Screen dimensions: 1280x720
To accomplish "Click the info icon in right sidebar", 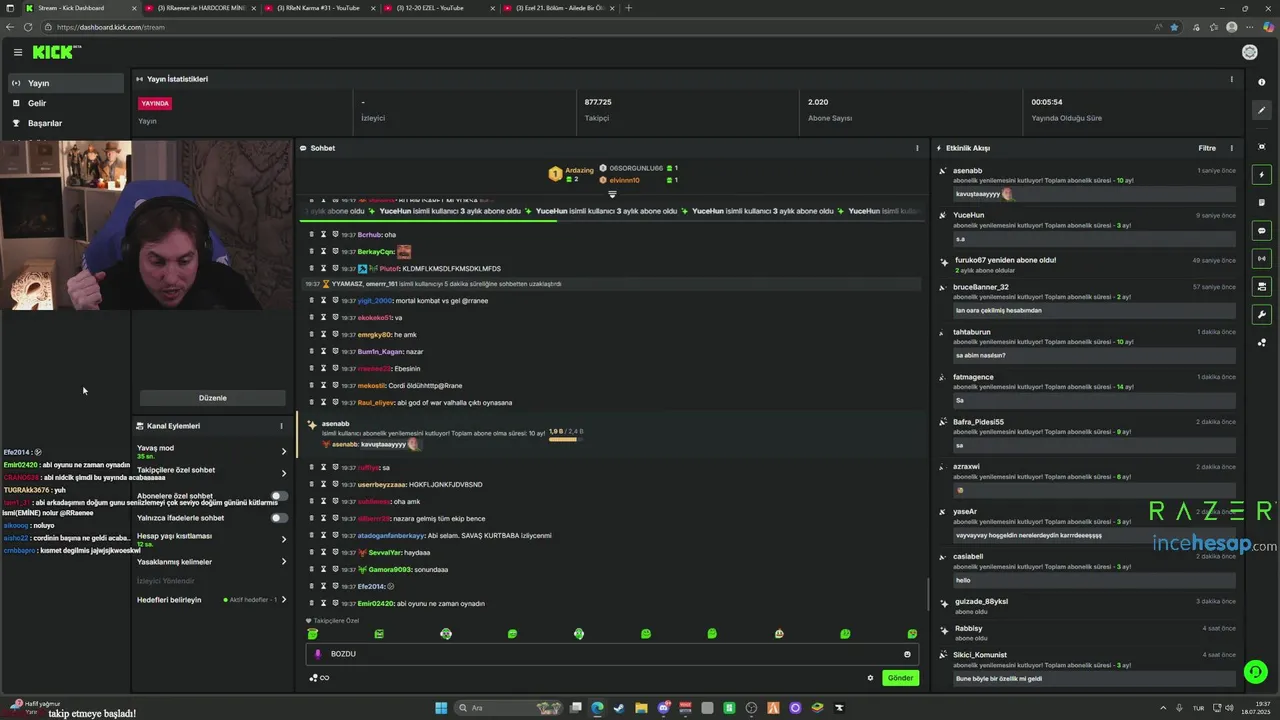I will (1262, 82).
